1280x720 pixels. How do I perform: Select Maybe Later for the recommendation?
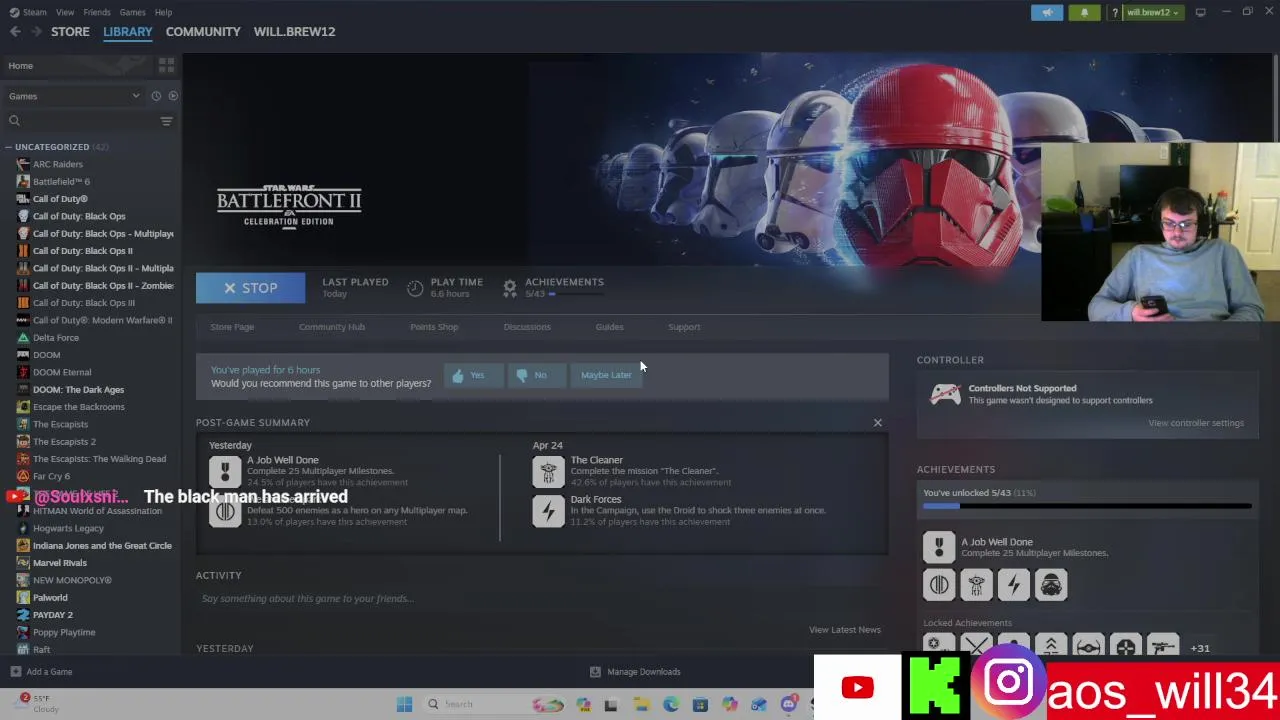606,375
